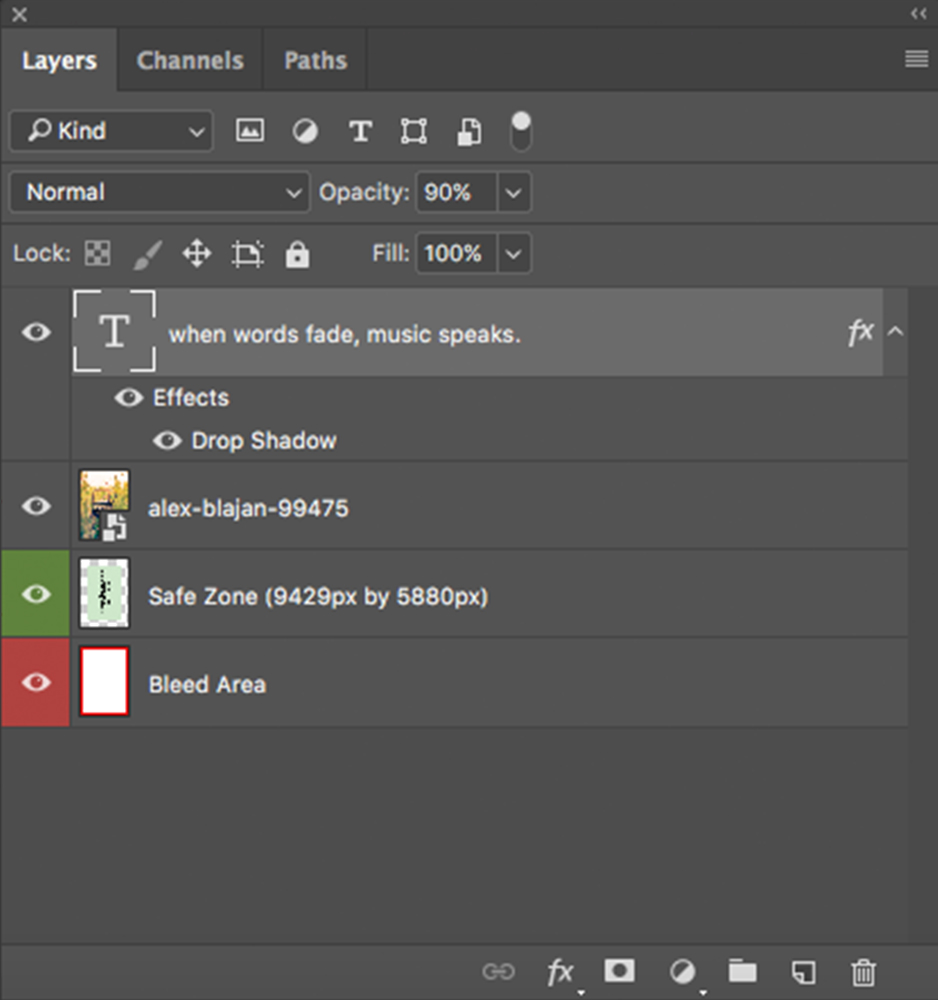Create a new group folder icon
The height and width of the screenshot is (1000, 938).
click(x=742, y=971)
